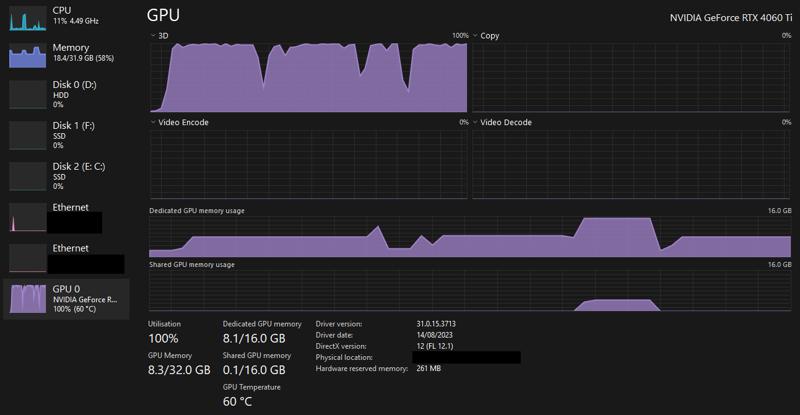Open Disk 2 (E: C:) SSD entry
The height and width of the screenshot is (415, 800).
(66, 176)
